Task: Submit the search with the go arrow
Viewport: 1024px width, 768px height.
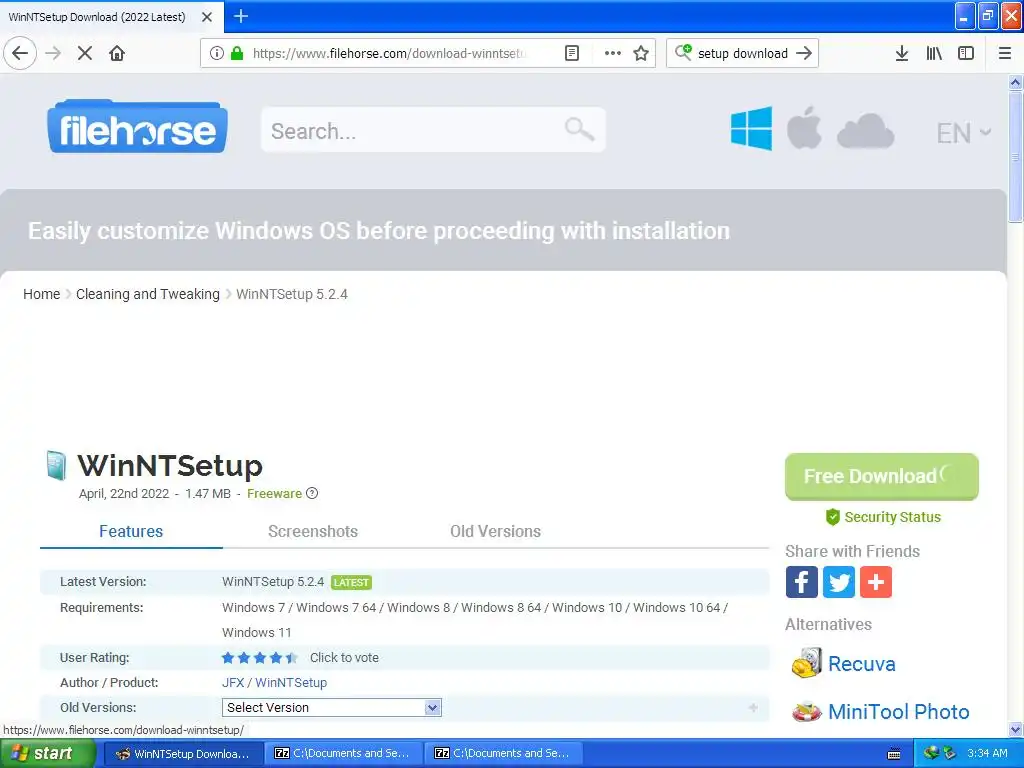Action: point(805,53)
